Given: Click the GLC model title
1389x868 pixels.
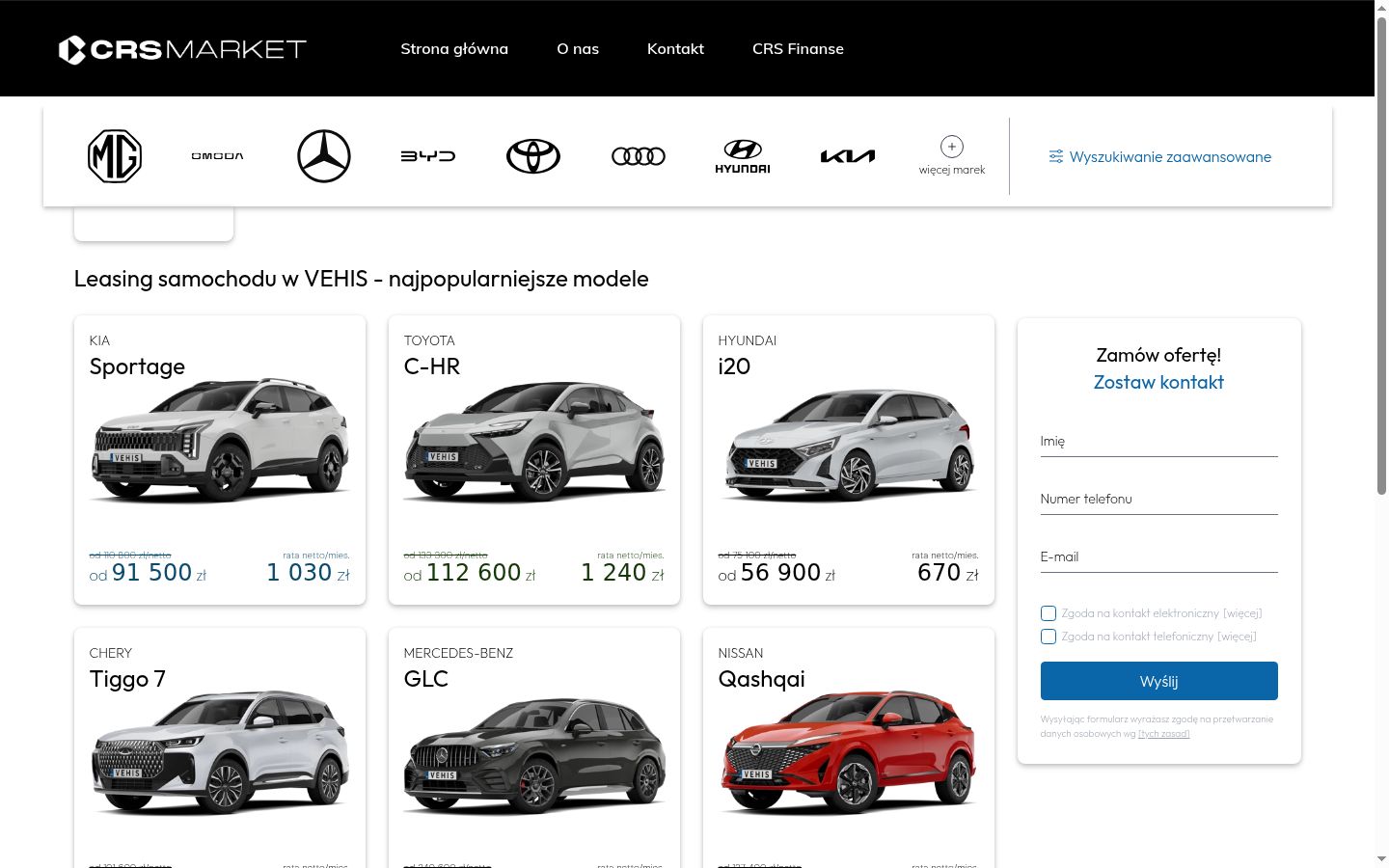Looking at the screenshot, I should (426, 679).
